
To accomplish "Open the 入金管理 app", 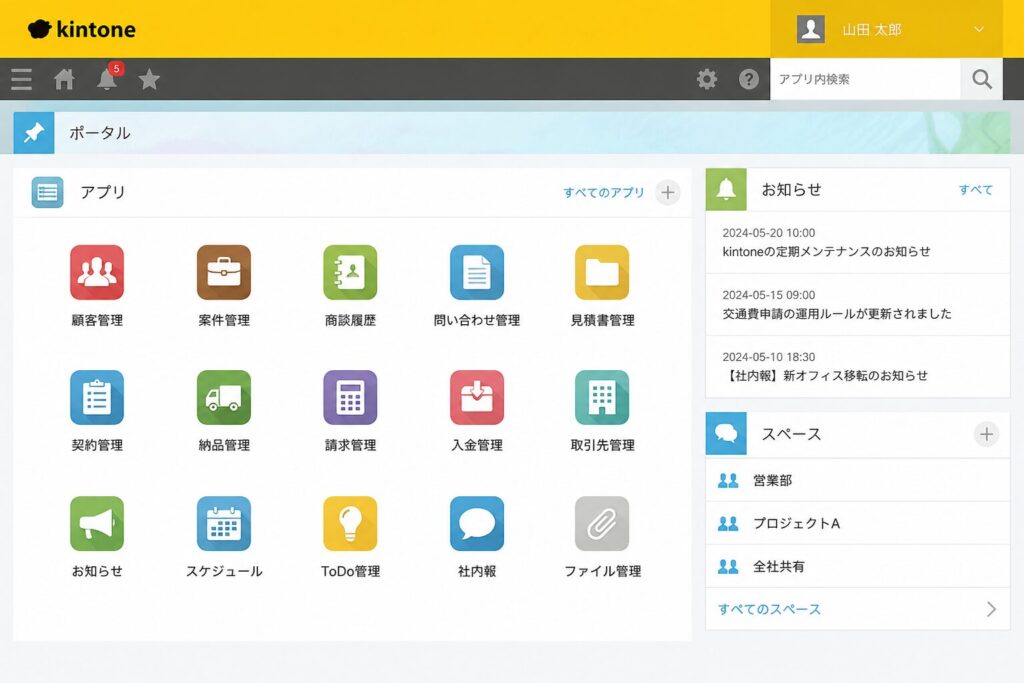I will (477, 398).
